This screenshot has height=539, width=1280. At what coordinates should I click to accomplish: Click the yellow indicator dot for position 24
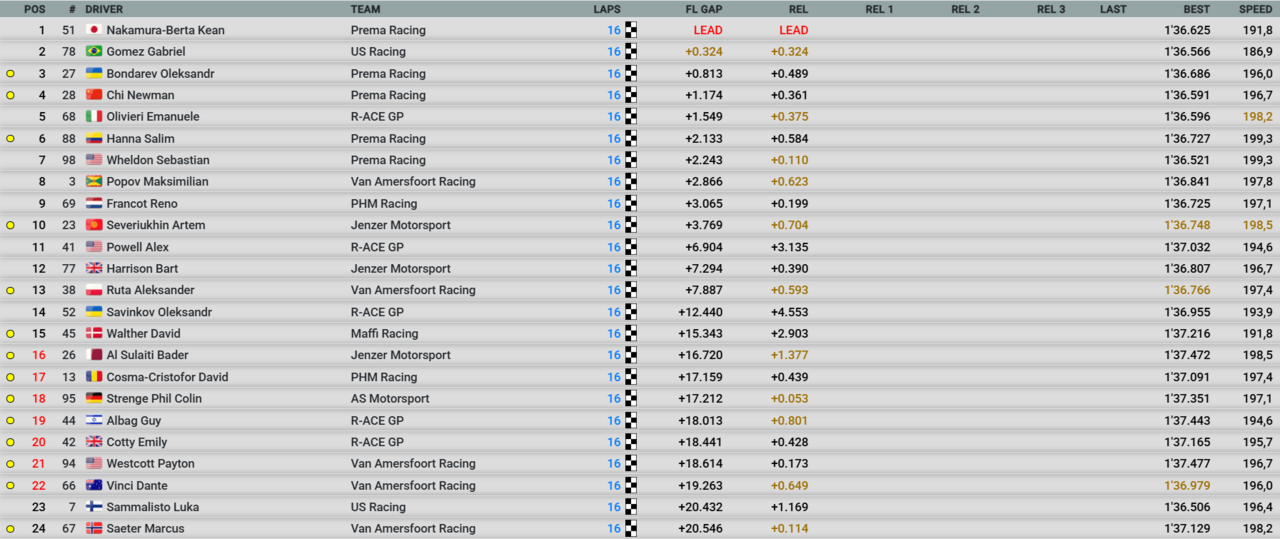11,529
